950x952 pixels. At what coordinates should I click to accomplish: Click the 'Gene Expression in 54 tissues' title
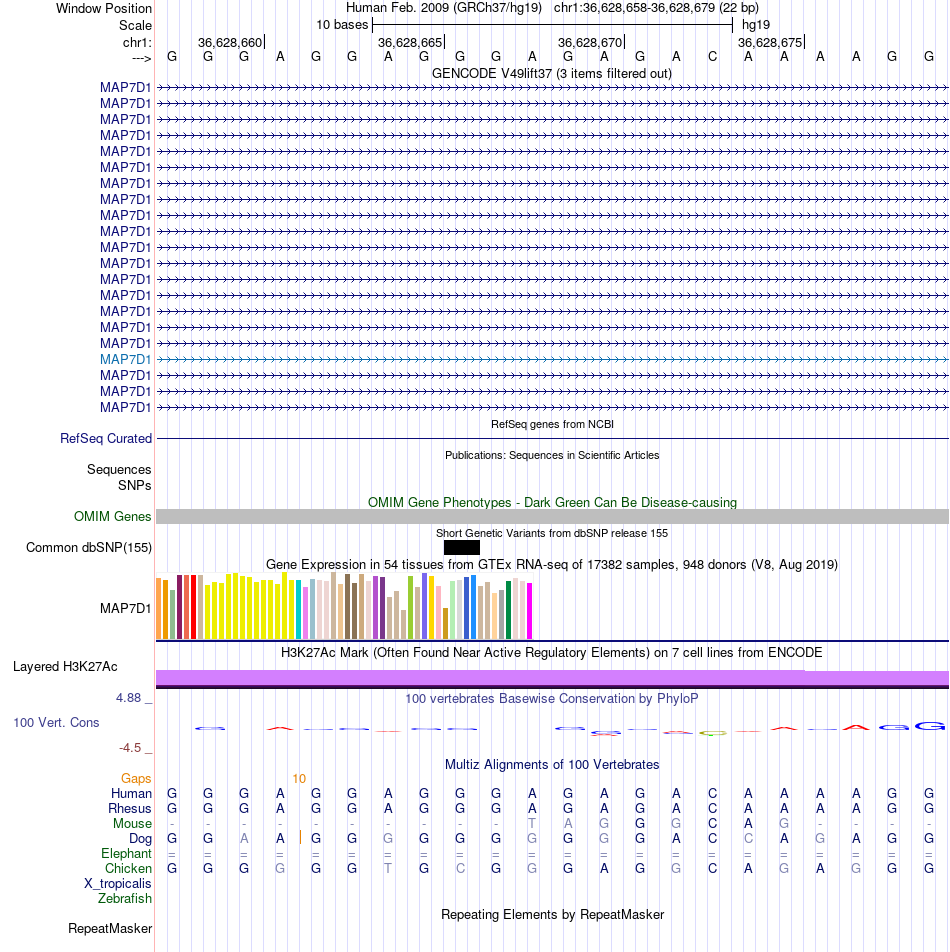(552, 565)
